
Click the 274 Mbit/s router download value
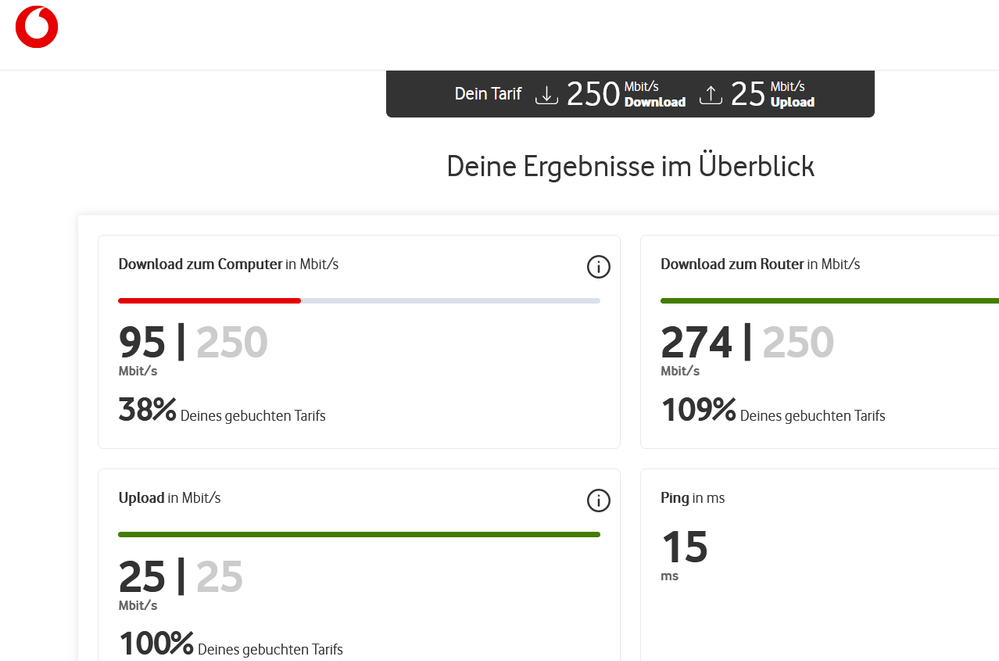point(696,344)
